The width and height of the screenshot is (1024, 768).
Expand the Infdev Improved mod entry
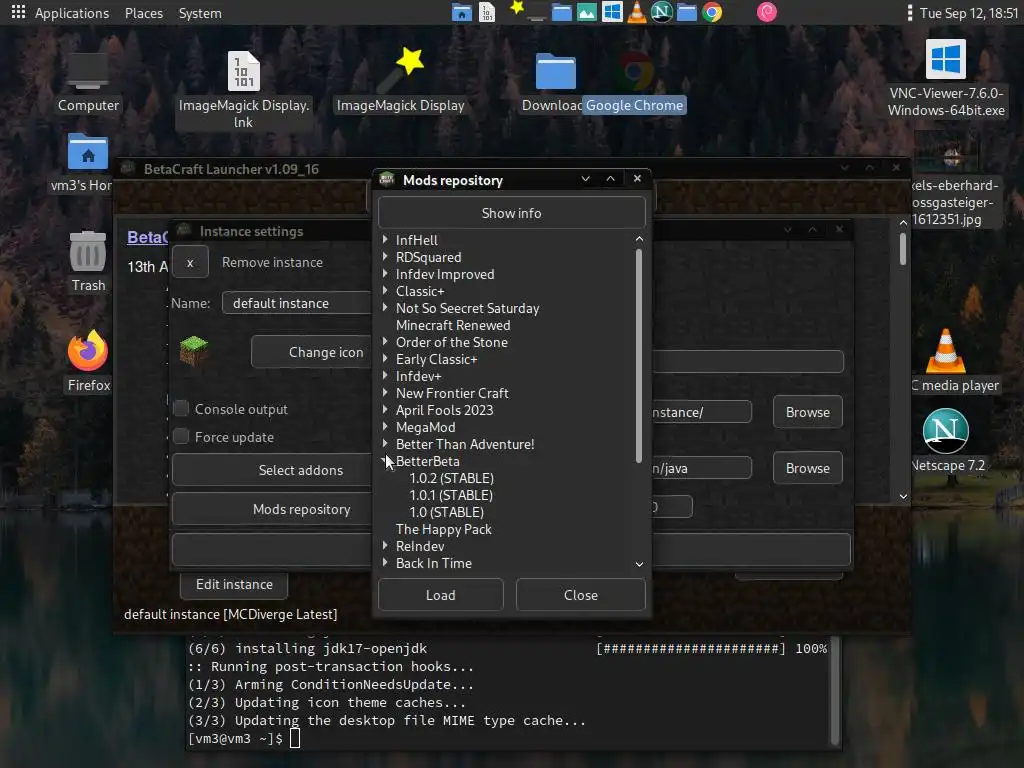click(385, 274)
